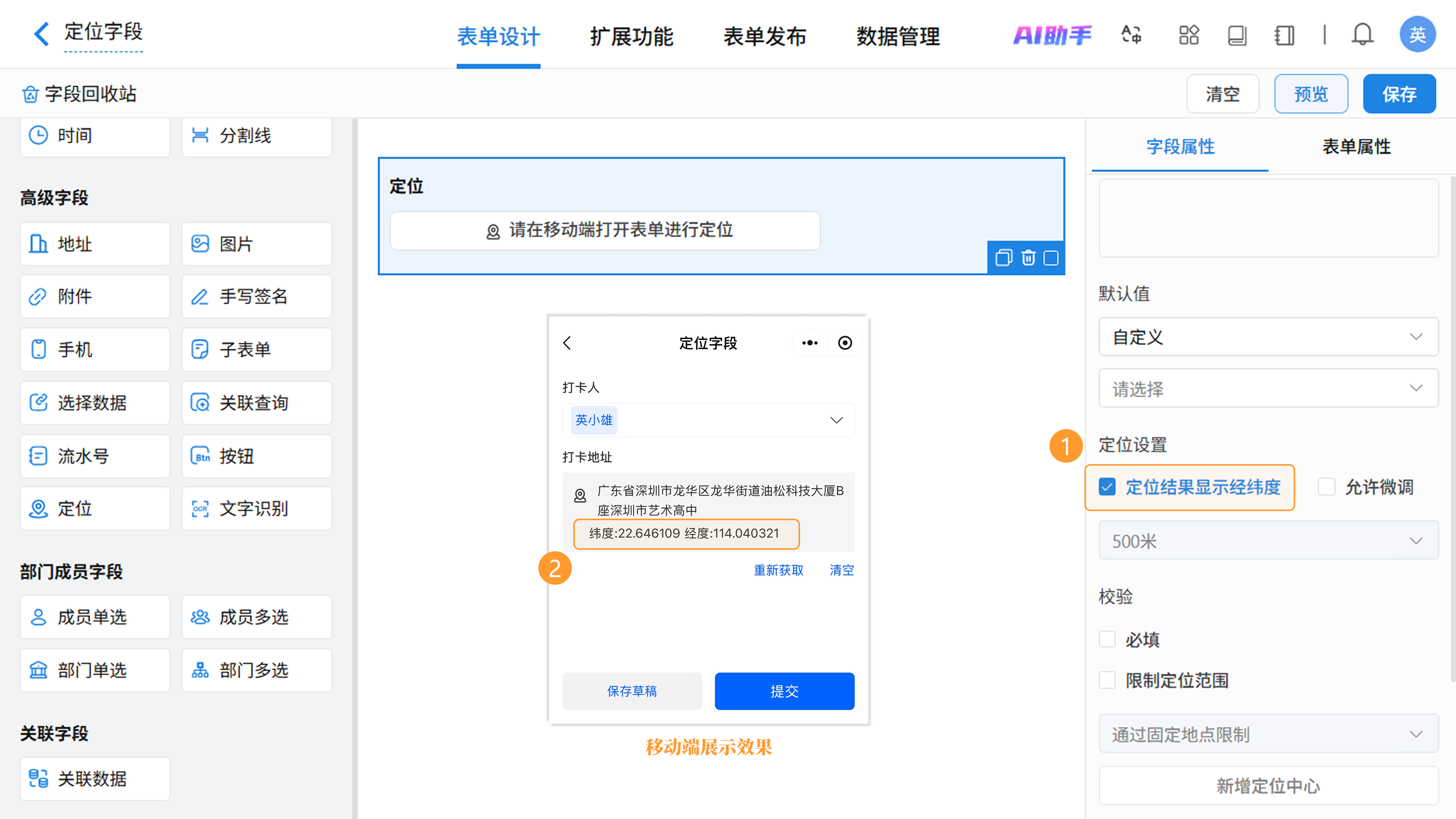Enable the 允许微调 checkbox
This screenshot has height=819, width=1456.
point(1327,486)
